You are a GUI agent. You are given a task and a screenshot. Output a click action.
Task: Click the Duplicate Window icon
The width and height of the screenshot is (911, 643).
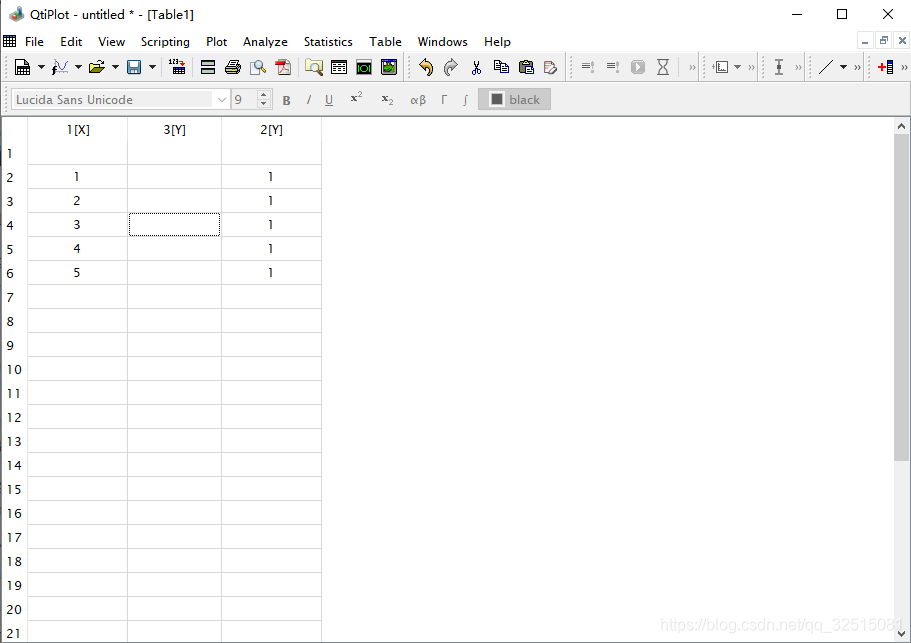(x=207, y=67)
